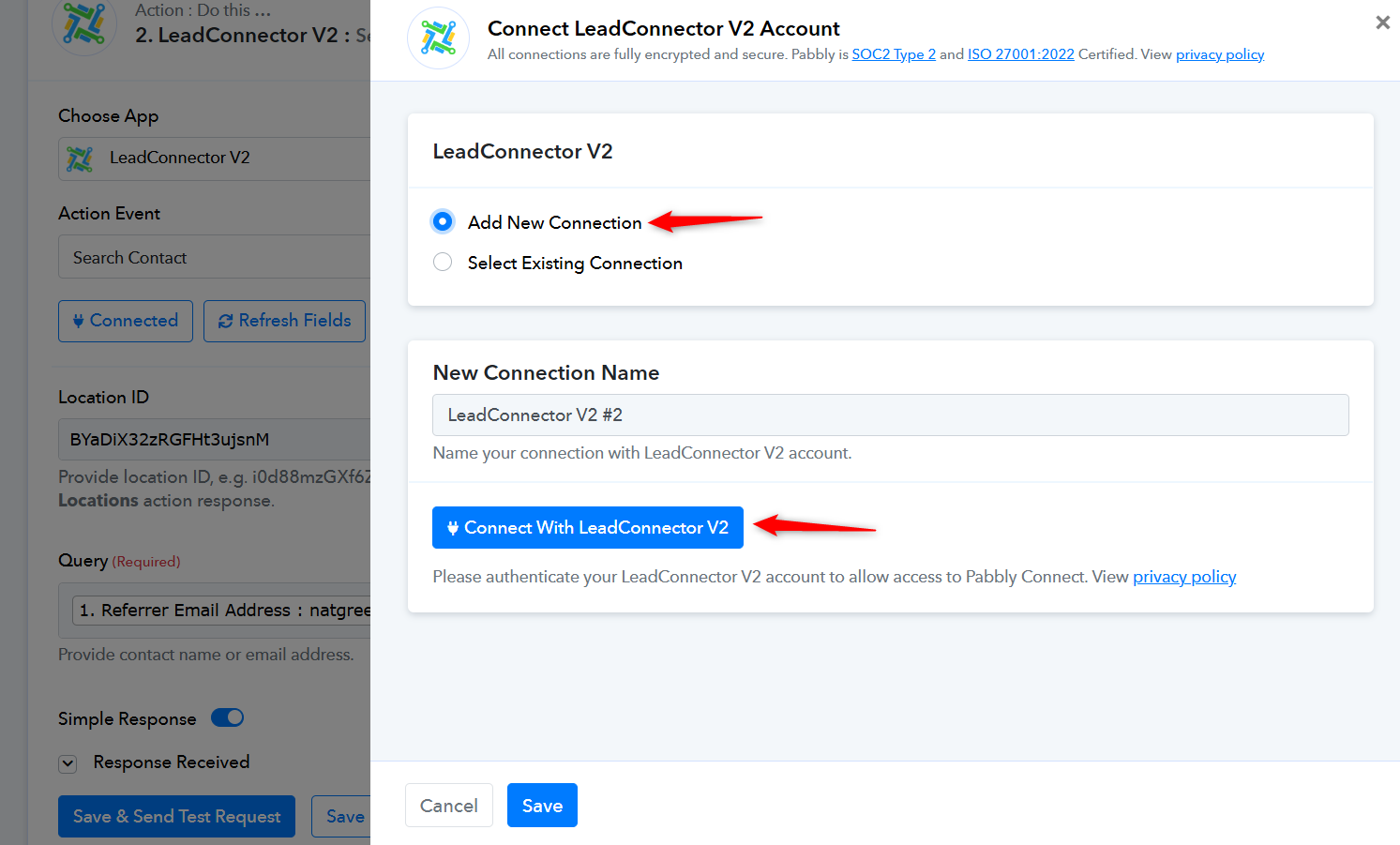This screenshot has height=845, width=1400.
Task: Toggle the Simple Response switch
Action: (227, 717)
